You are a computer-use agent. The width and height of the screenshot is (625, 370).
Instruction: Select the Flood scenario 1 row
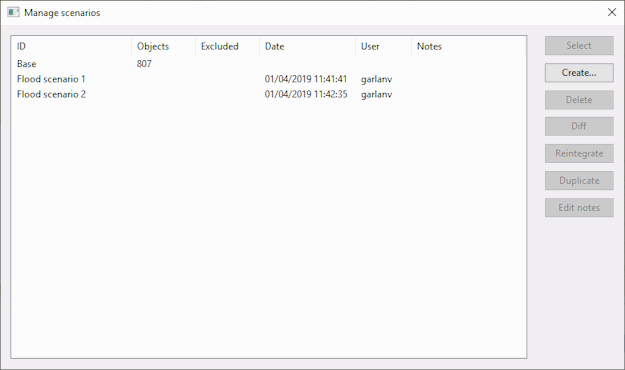coord(269,79)
